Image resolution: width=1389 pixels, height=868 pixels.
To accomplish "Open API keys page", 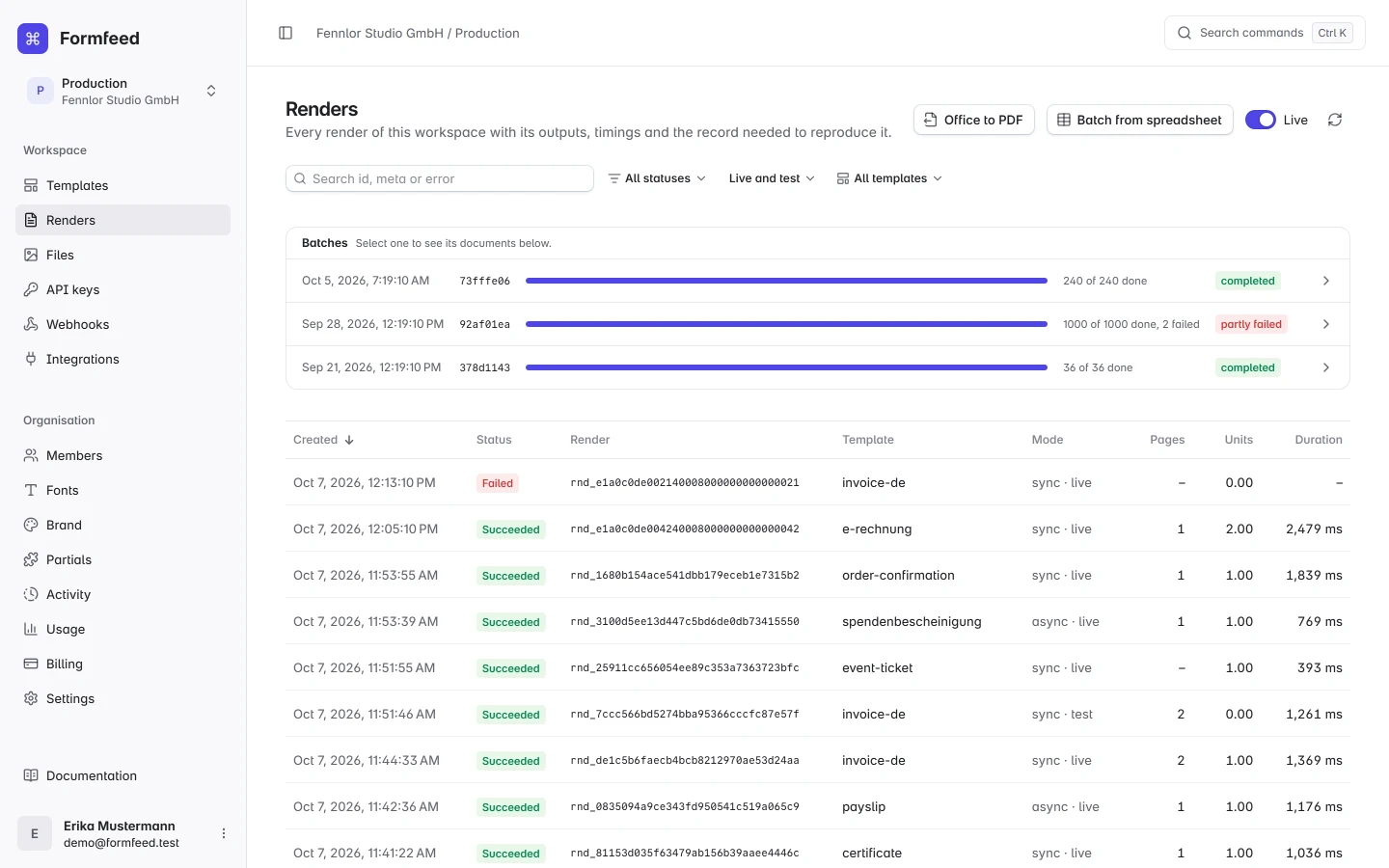I will coord(123,289).
